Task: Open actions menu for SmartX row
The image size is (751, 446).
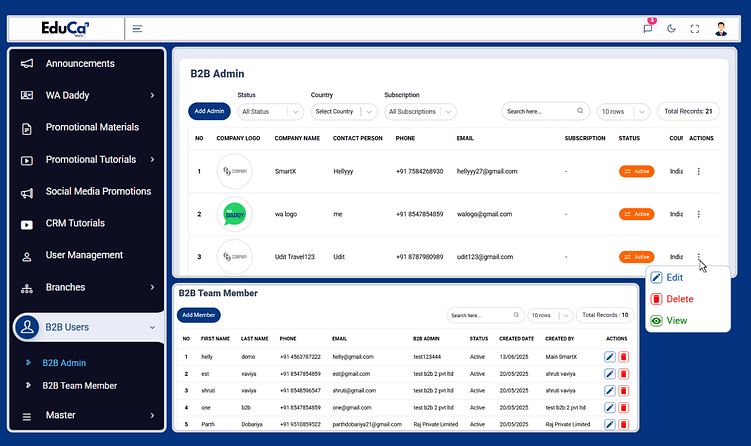Action: click(x=698, y=172)
